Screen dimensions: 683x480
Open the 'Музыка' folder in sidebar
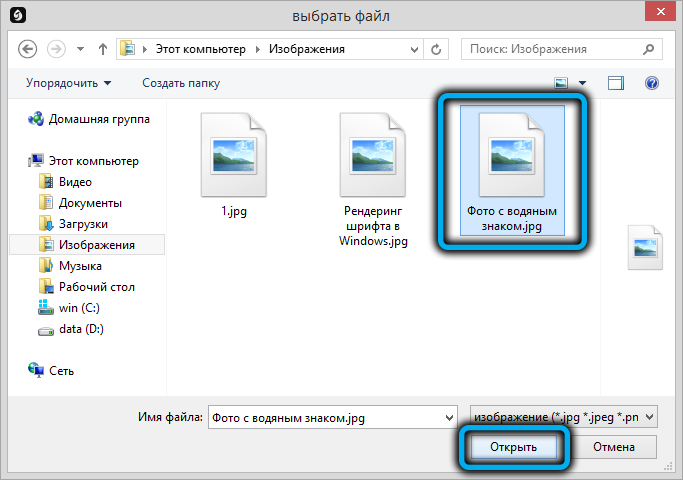pyautogui.click(x=80, y=266)
